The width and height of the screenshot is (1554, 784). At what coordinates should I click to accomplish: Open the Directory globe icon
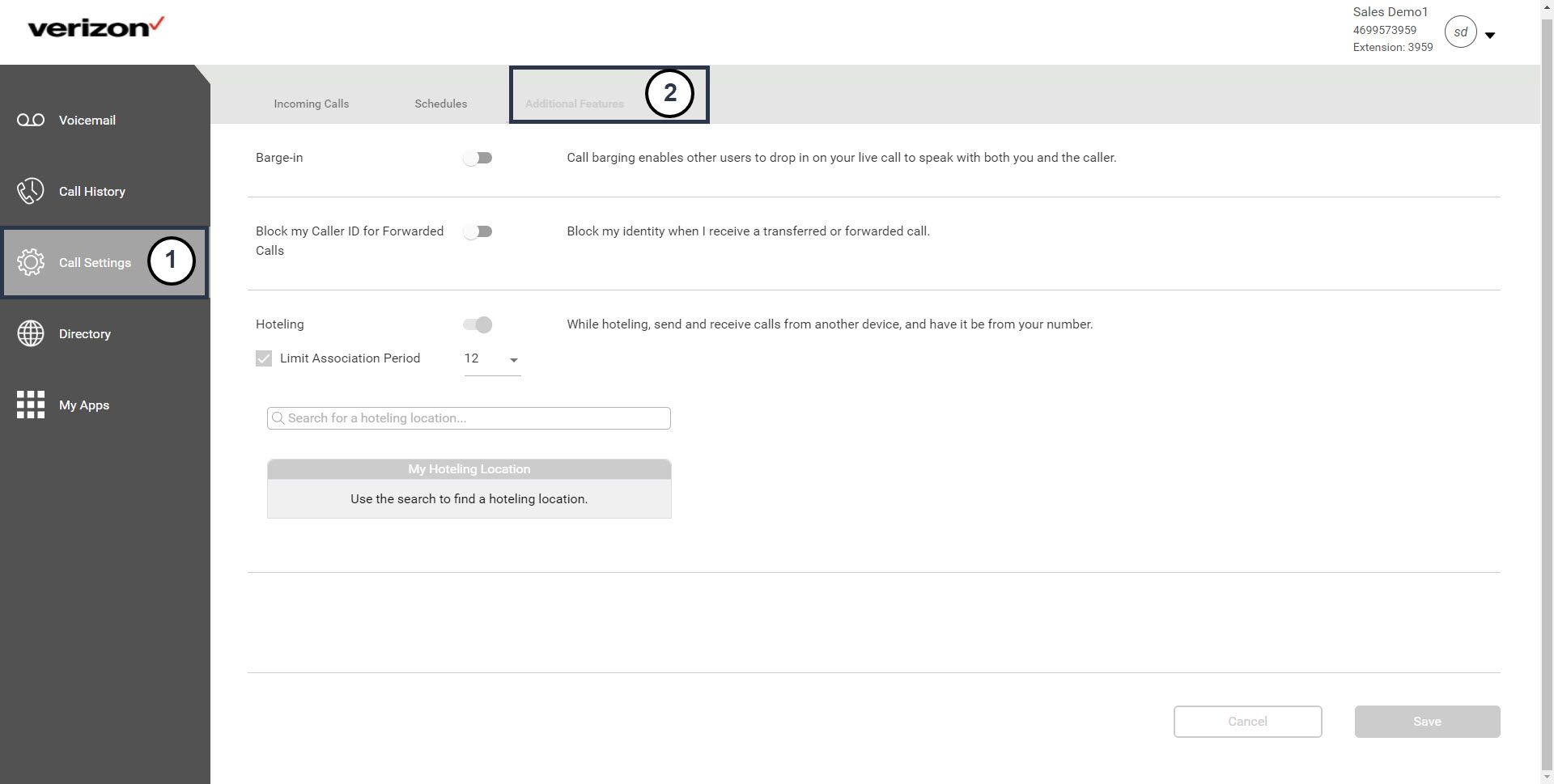point(31,333)
